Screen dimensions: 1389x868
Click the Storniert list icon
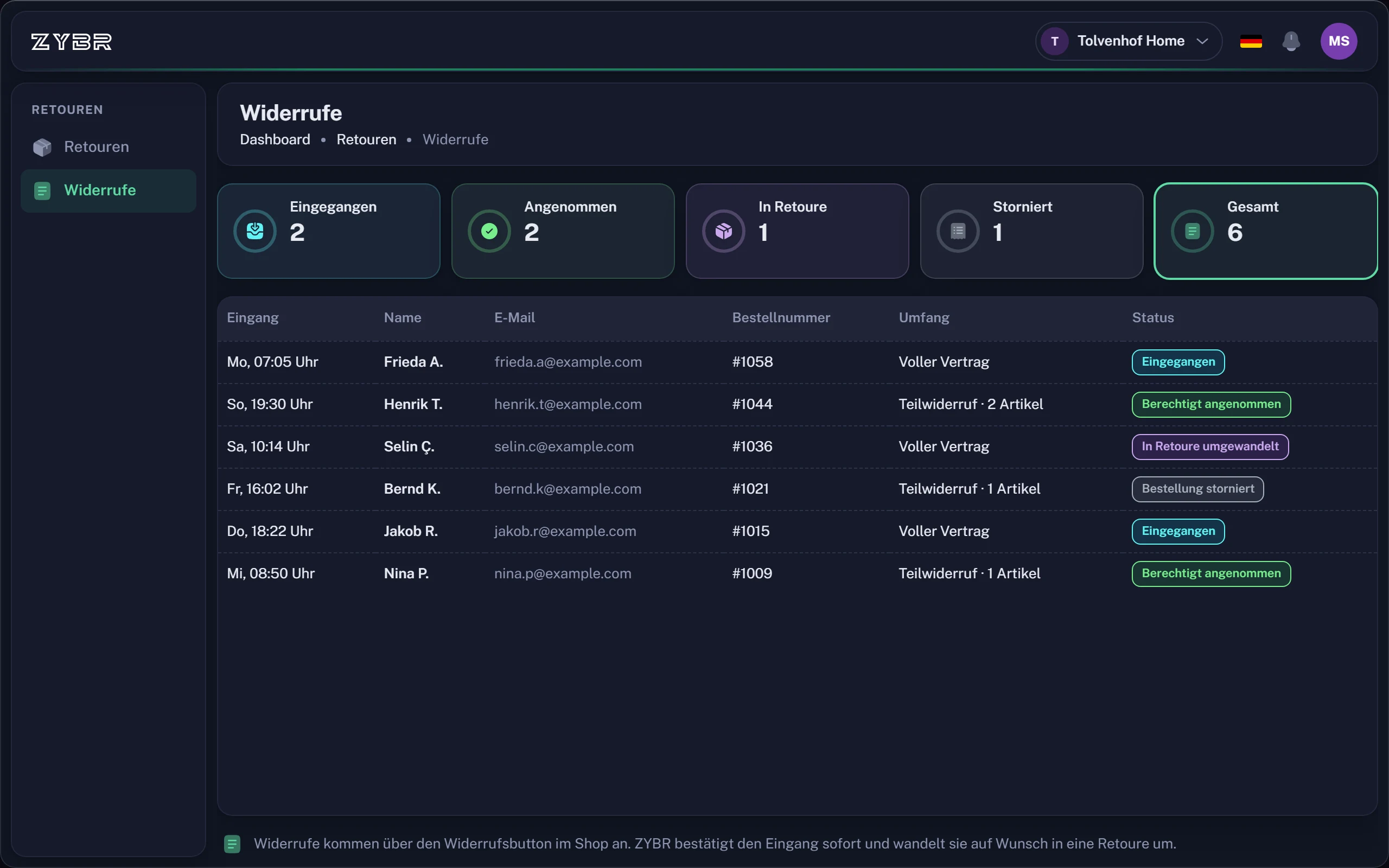coord(958,231)
